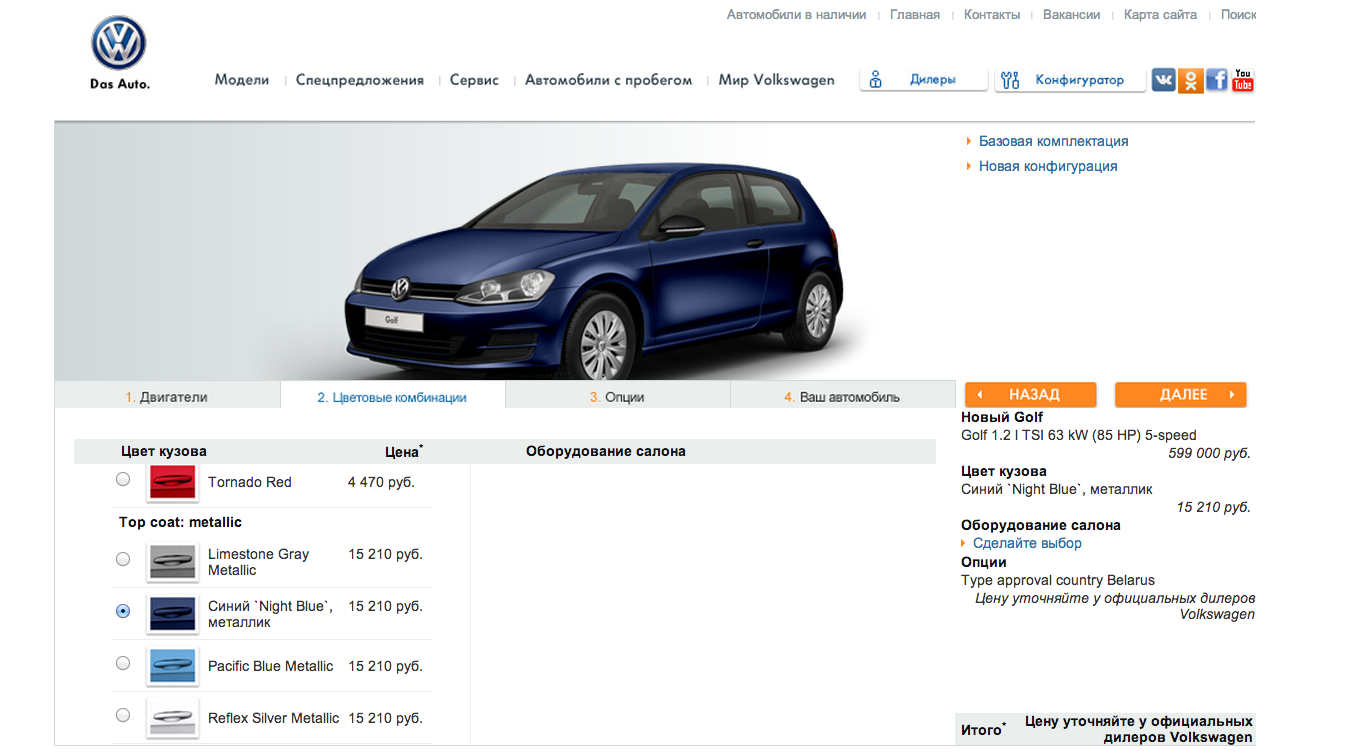Screen dimensions: 1354x755
Task: Open the Спецпредложения menu
Action: [360, 80]
